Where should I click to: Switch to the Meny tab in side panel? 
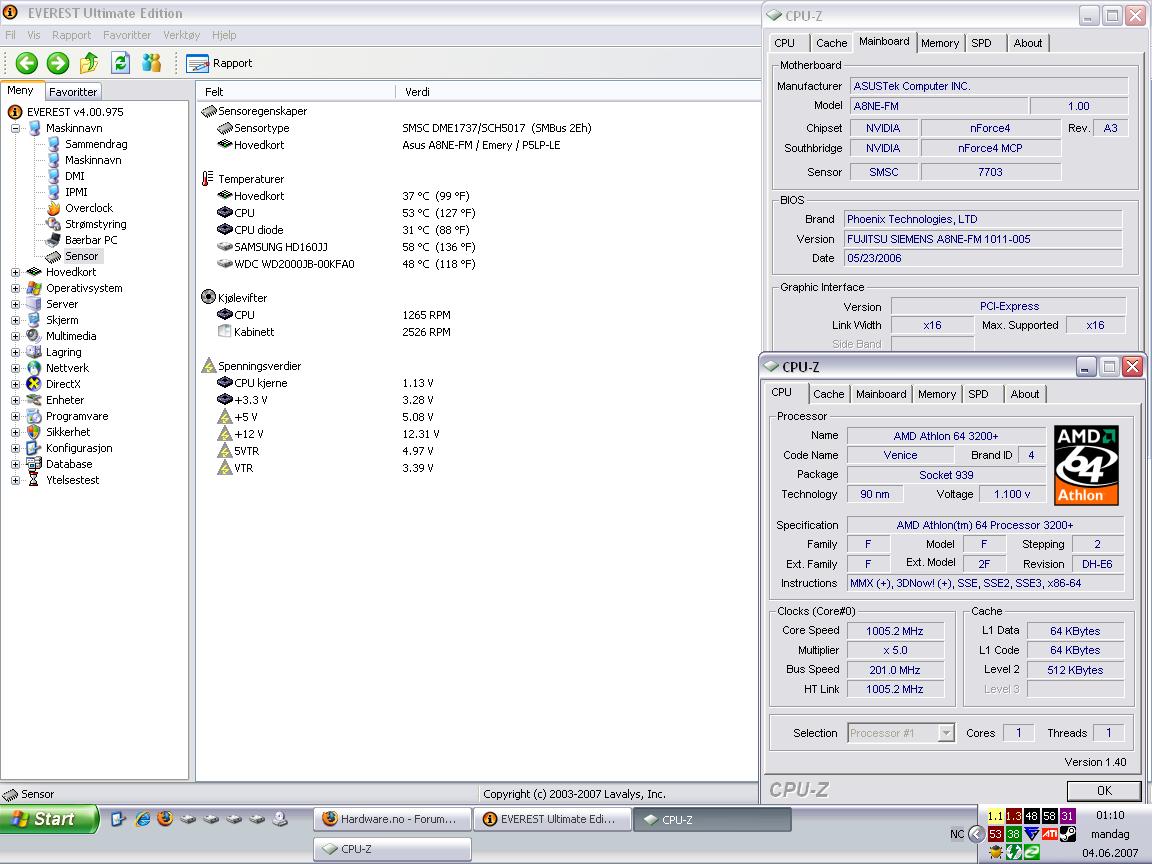click(x=21, y=90)
